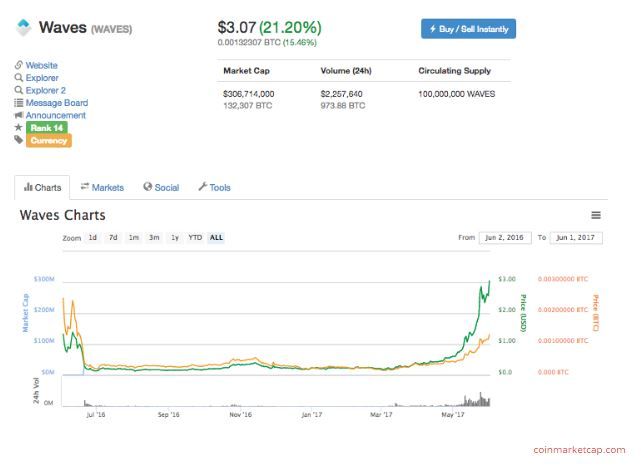641x466 pixels.
Task: Click the Buy / Sell Instantly button
Action: pyautogui.click(x=468, y=29)
